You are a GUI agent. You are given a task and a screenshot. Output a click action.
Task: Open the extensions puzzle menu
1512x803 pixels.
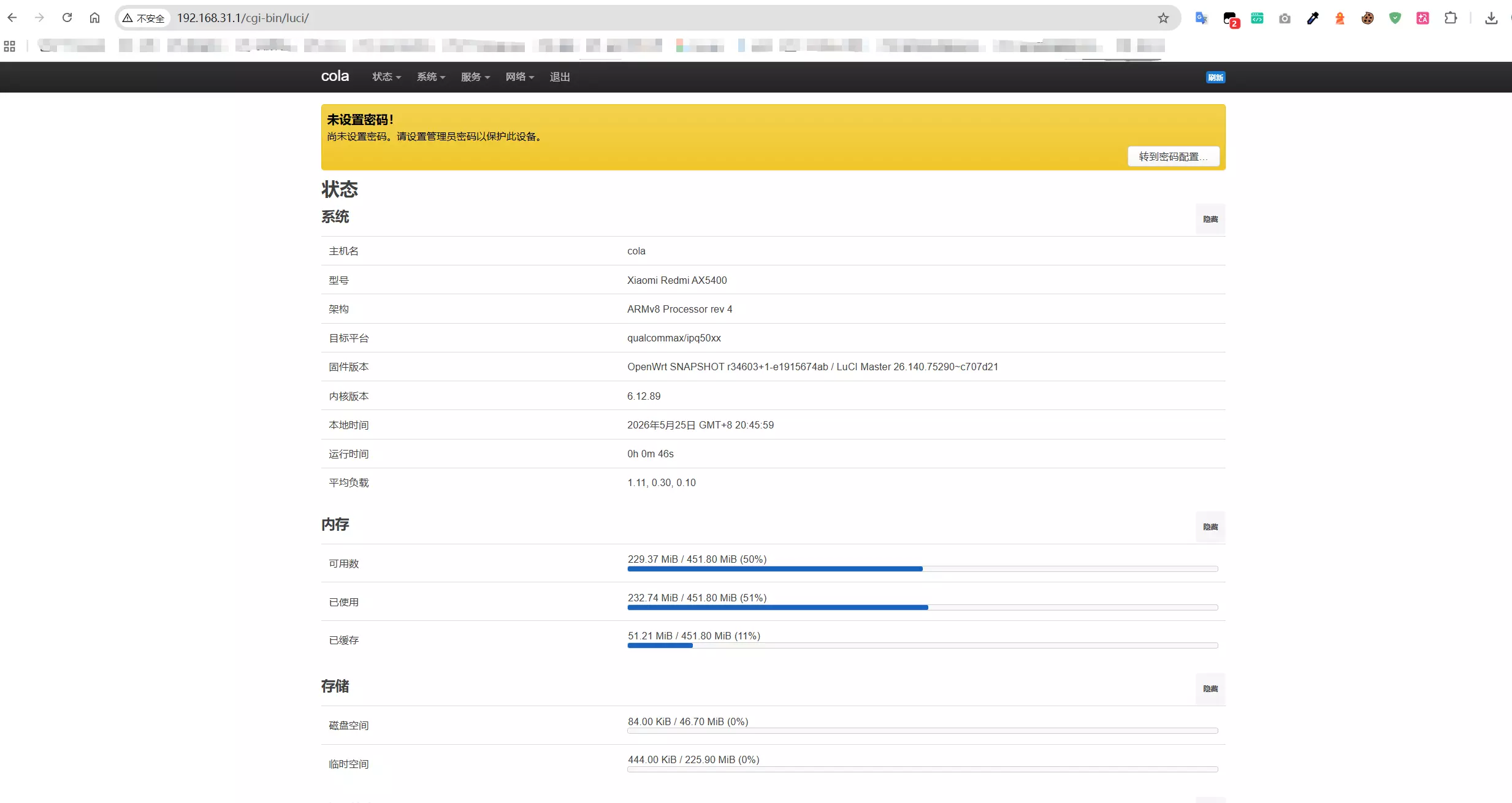coord(1451,18)
